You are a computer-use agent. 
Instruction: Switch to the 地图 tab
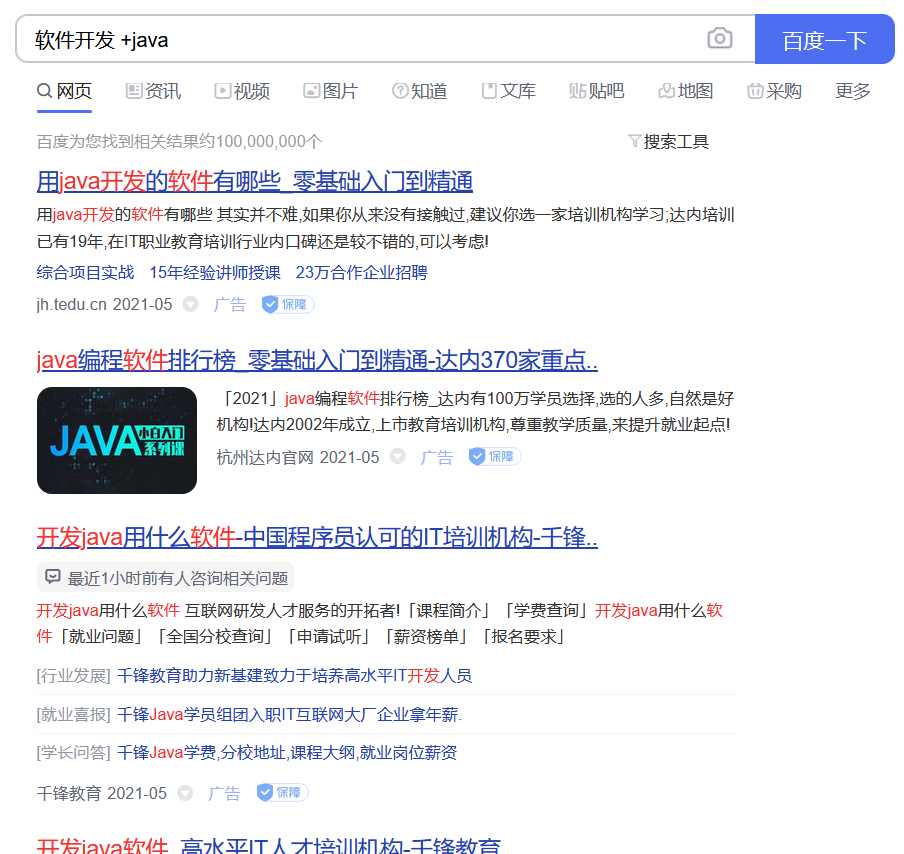[685, 91]
